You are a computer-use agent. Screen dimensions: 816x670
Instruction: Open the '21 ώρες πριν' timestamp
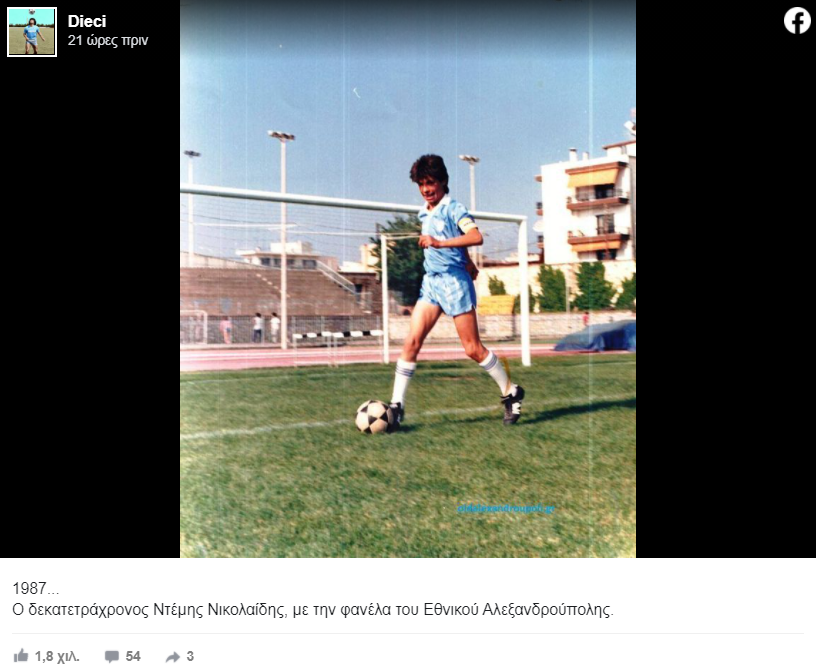[x=108, y=40]
